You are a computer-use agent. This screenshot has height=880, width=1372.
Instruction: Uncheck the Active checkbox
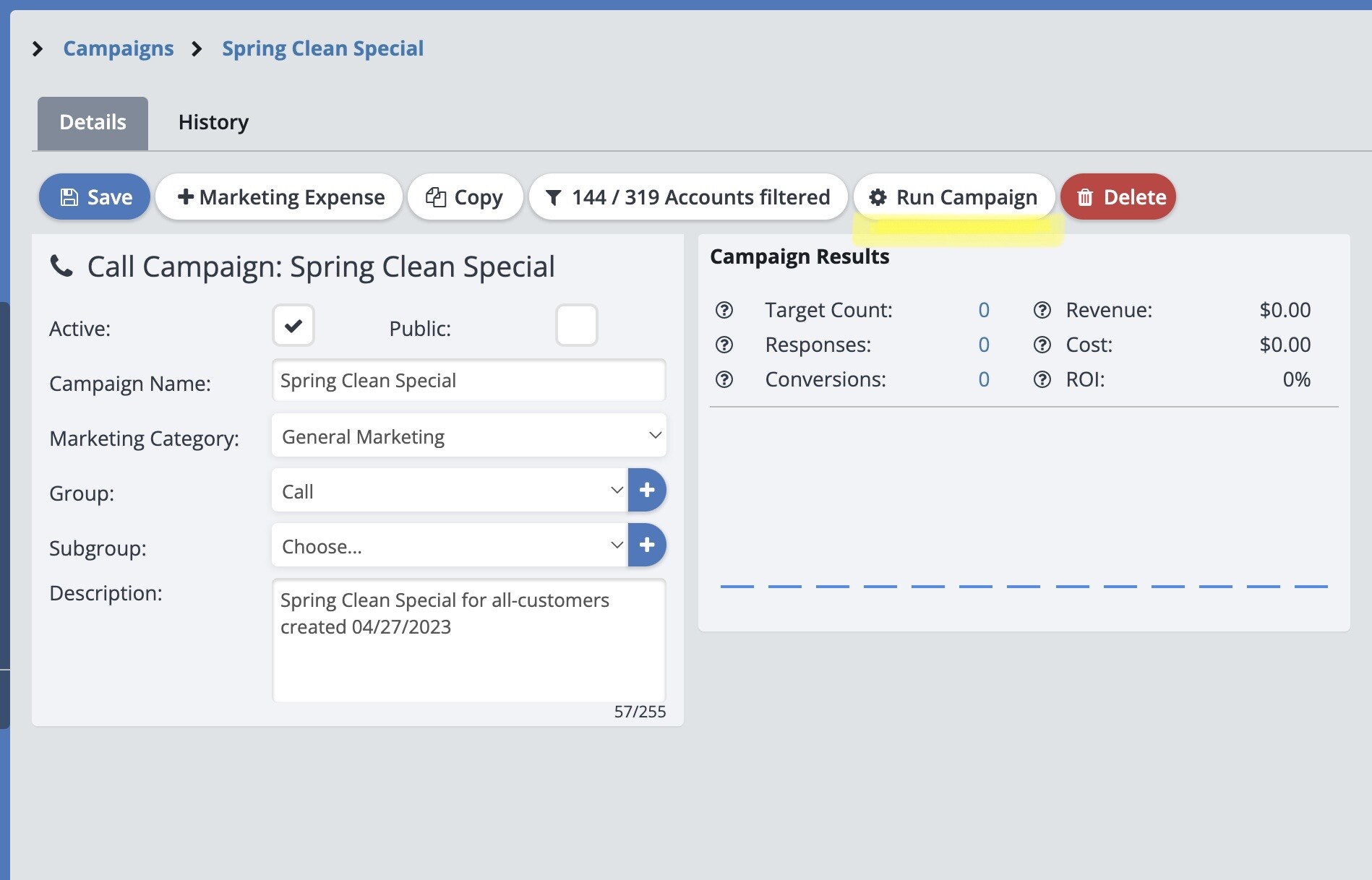[x=293, y=326]
